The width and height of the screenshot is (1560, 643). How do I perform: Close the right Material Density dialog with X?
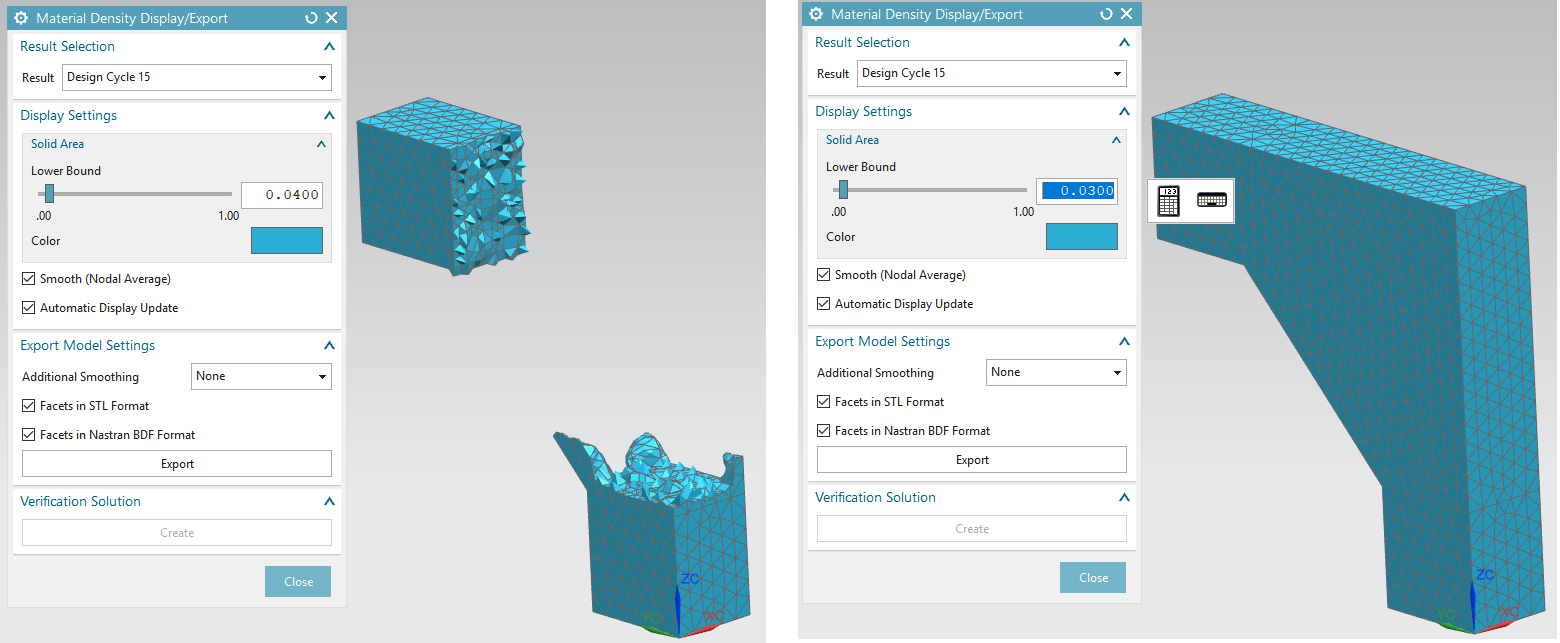tap(1127, 14)
